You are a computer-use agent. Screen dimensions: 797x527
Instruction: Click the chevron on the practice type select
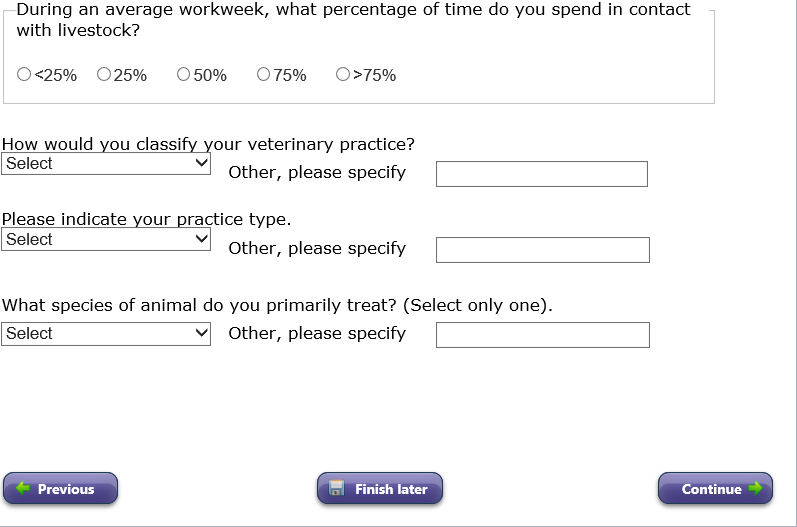[201, 240]
